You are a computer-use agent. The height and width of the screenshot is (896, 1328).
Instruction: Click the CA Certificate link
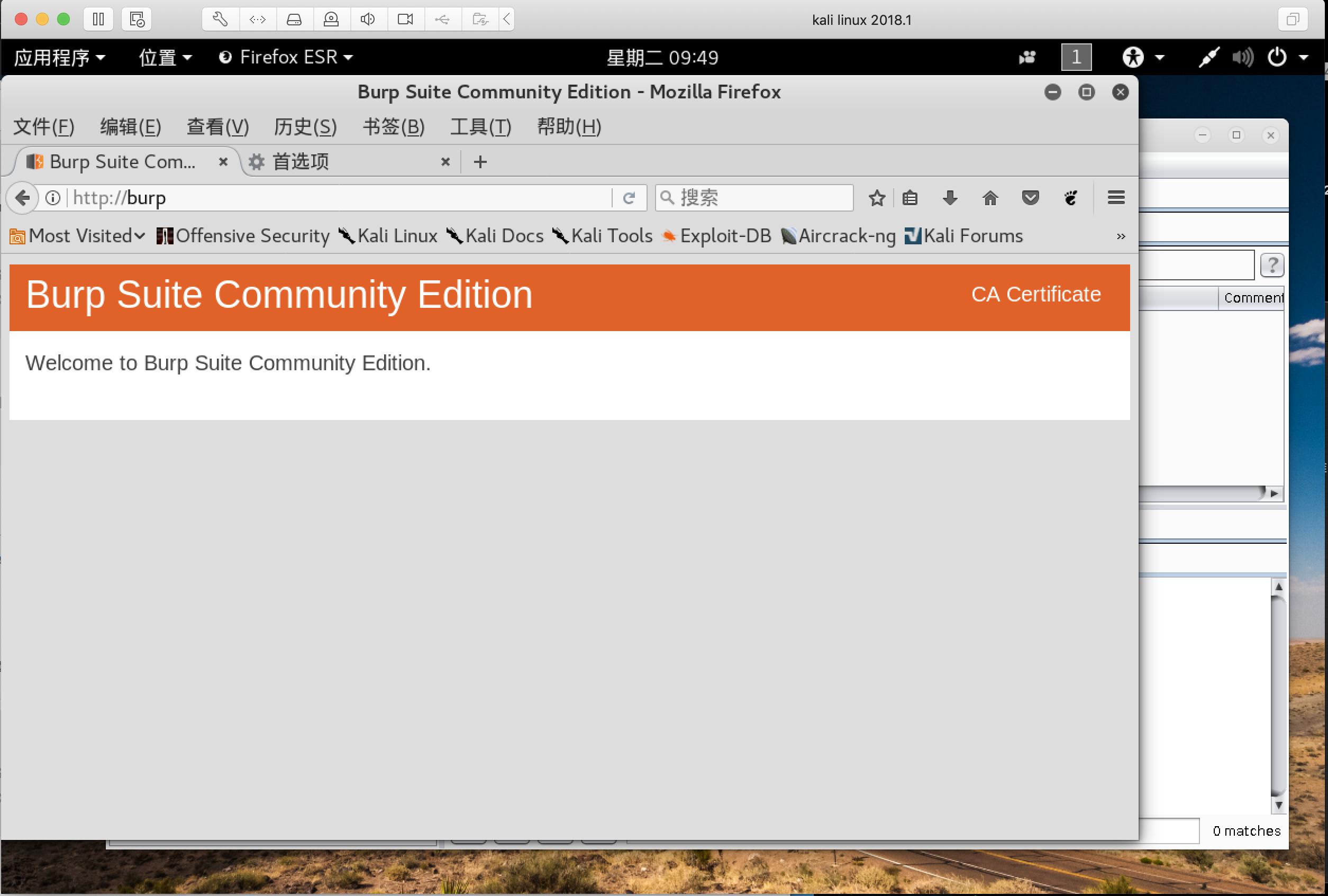(1035, 294)
